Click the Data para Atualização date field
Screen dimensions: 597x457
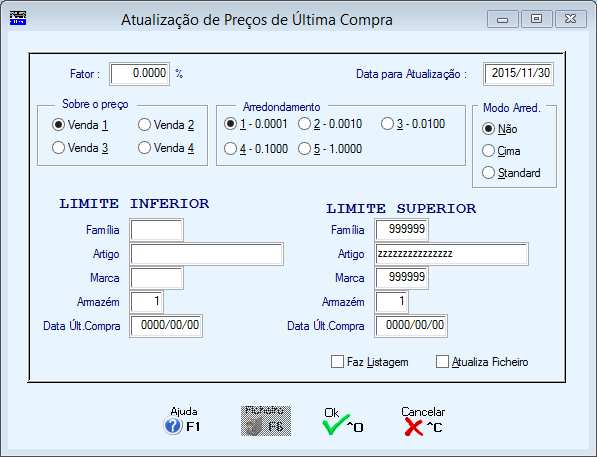click(x=519, y=74)
